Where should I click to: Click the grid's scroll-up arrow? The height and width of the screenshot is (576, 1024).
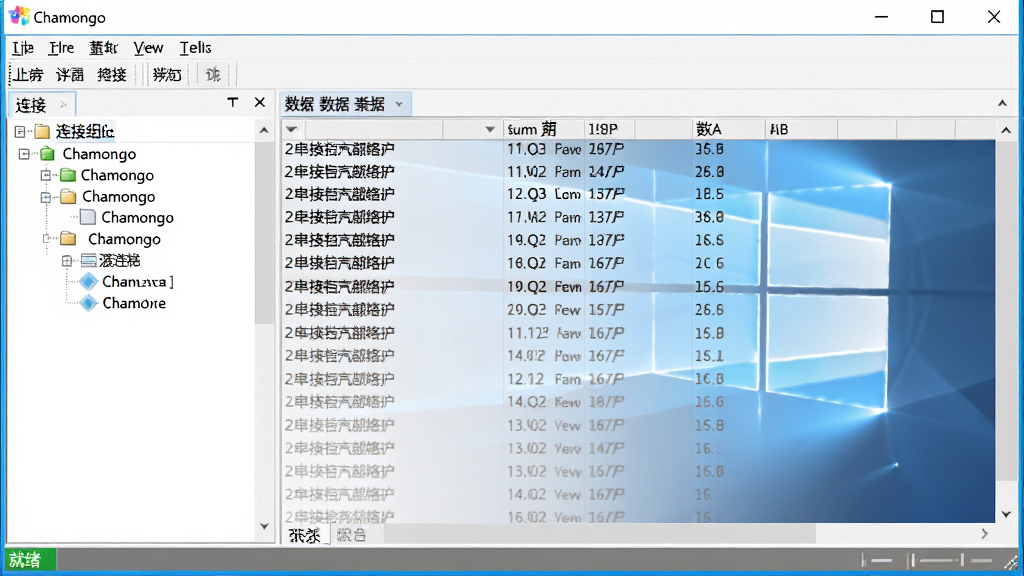tap(1006, 131)
